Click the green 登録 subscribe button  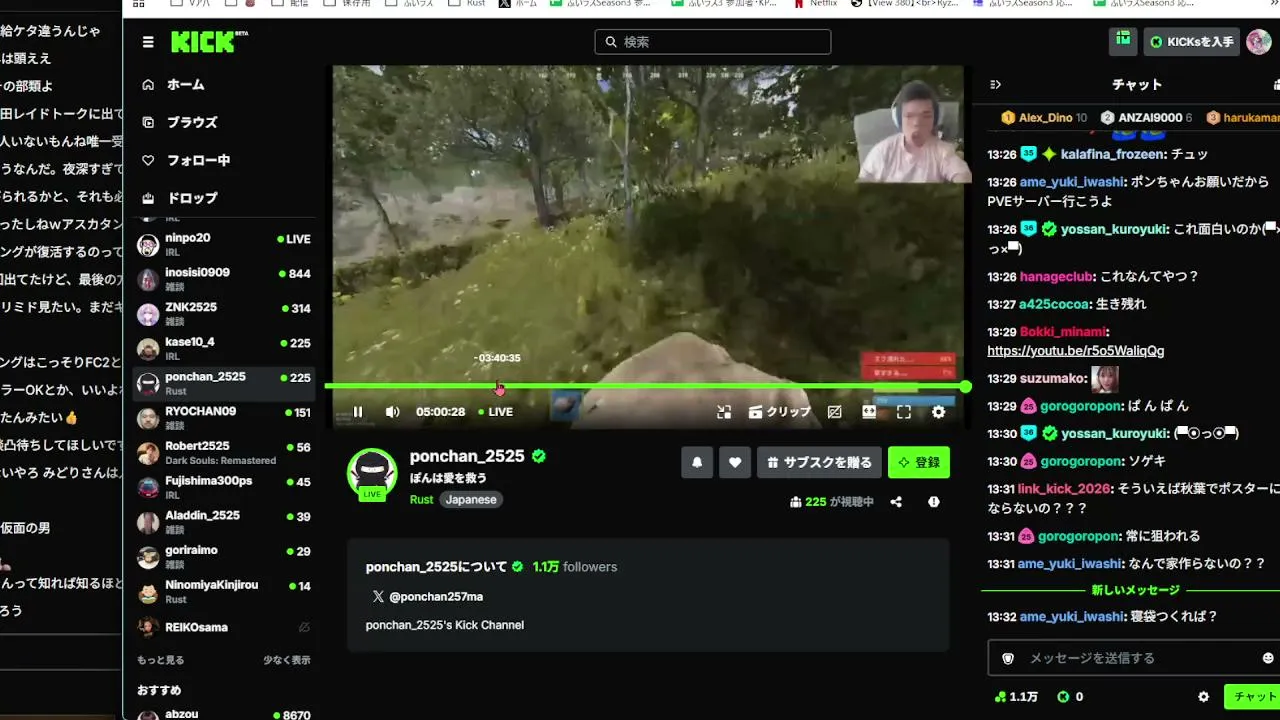(919, 462)
